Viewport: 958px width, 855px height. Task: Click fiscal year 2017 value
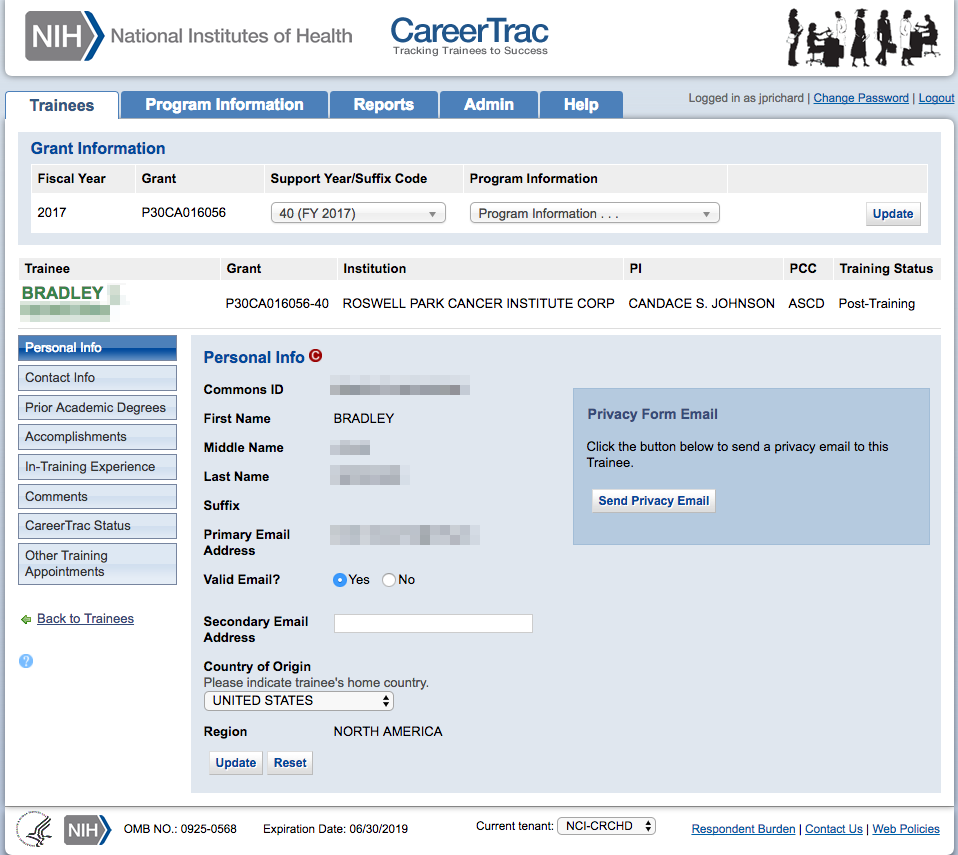coord(51,213)
